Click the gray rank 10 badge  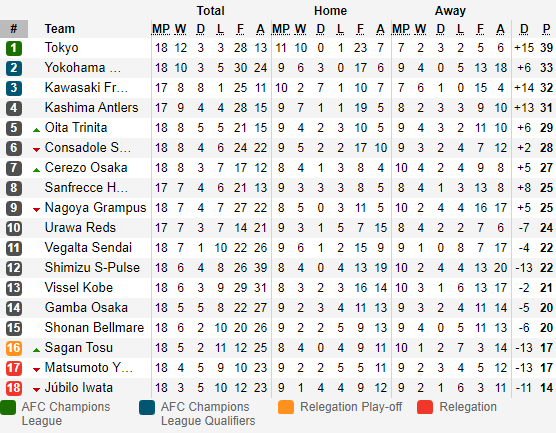pos(14,228)
